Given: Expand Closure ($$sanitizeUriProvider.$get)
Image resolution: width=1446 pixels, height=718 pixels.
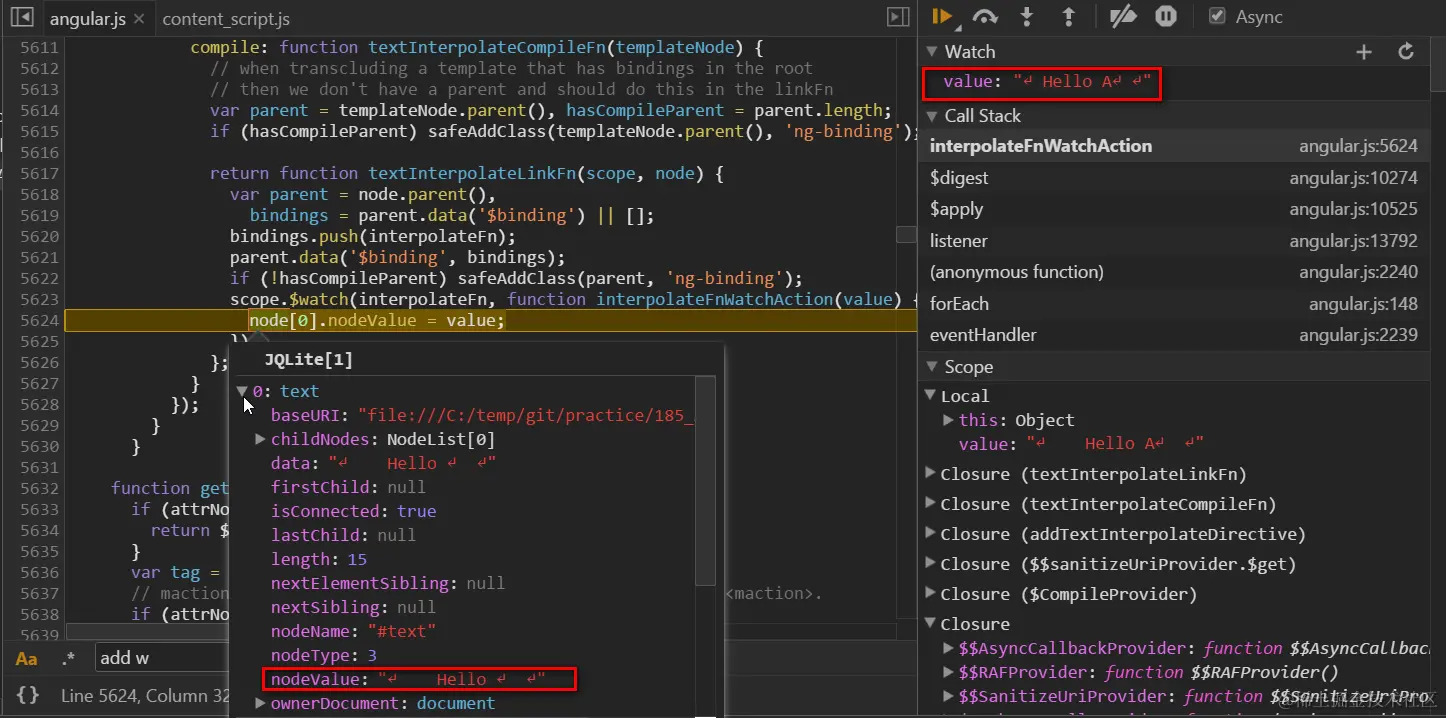Looking at the screenshot, I should point(931,564).
